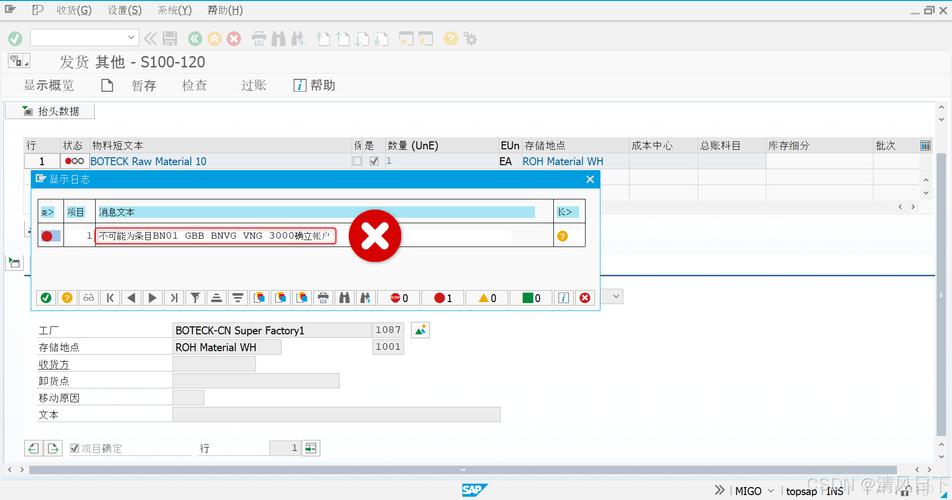Print the log using dialog printer icon
Image resolution: width=952 pixels, height=500 pixels.
[323, 298]
